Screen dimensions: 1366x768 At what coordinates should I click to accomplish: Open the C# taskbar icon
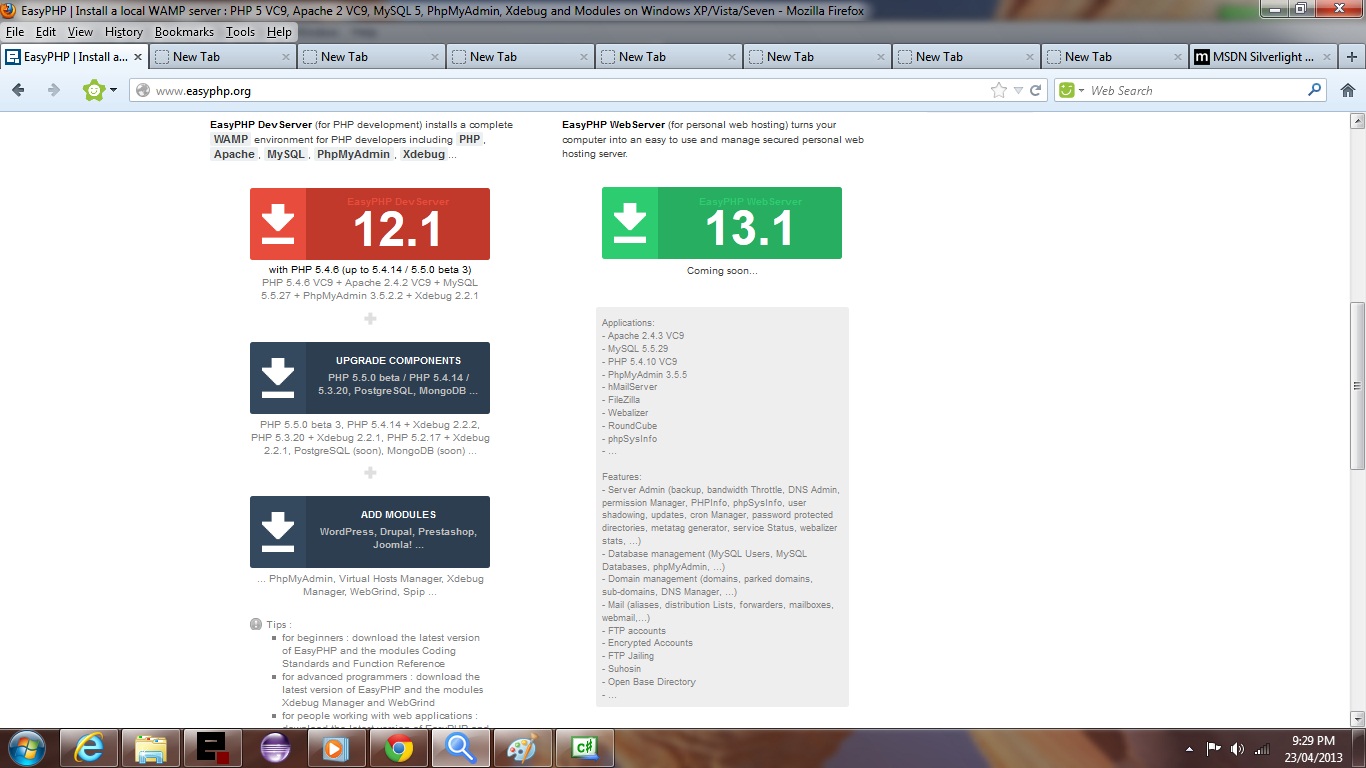point(585,748)
